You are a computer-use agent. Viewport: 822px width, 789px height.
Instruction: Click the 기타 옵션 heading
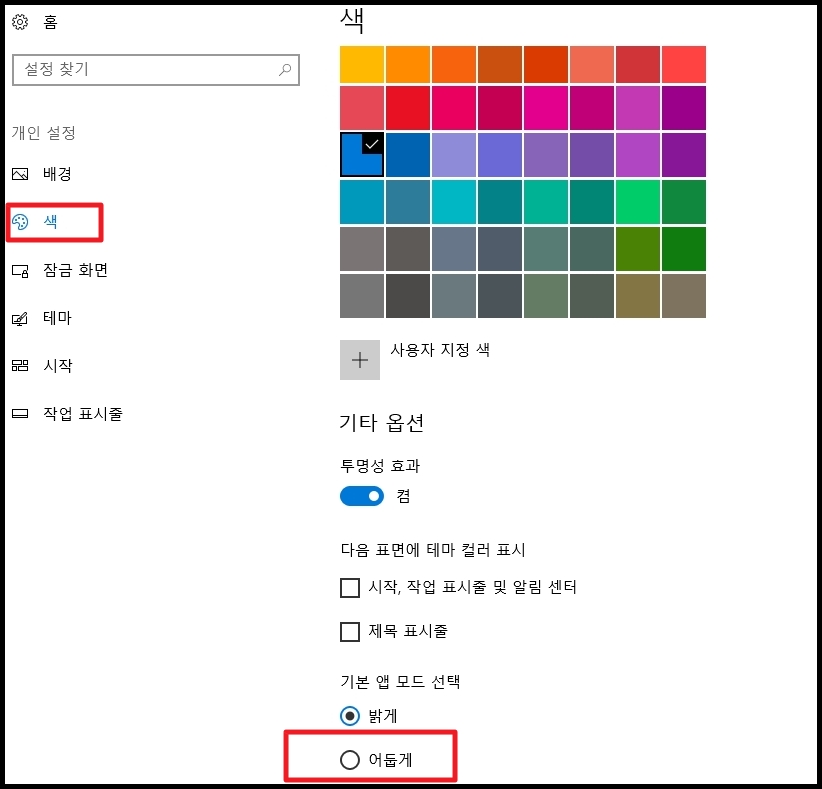[x=382, y=423]
